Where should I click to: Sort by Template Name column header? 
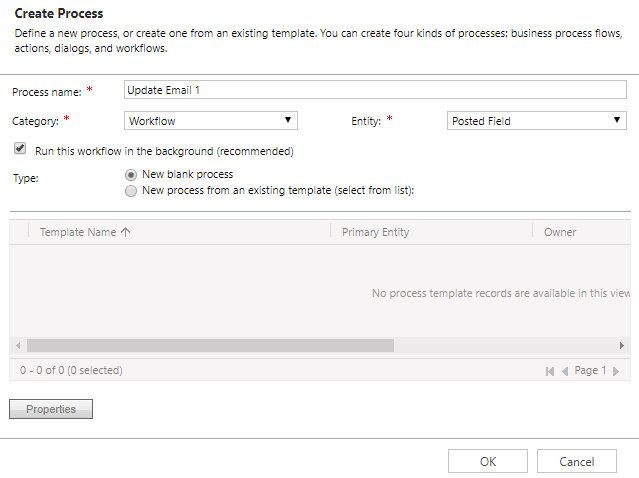(x=78, y=232)
